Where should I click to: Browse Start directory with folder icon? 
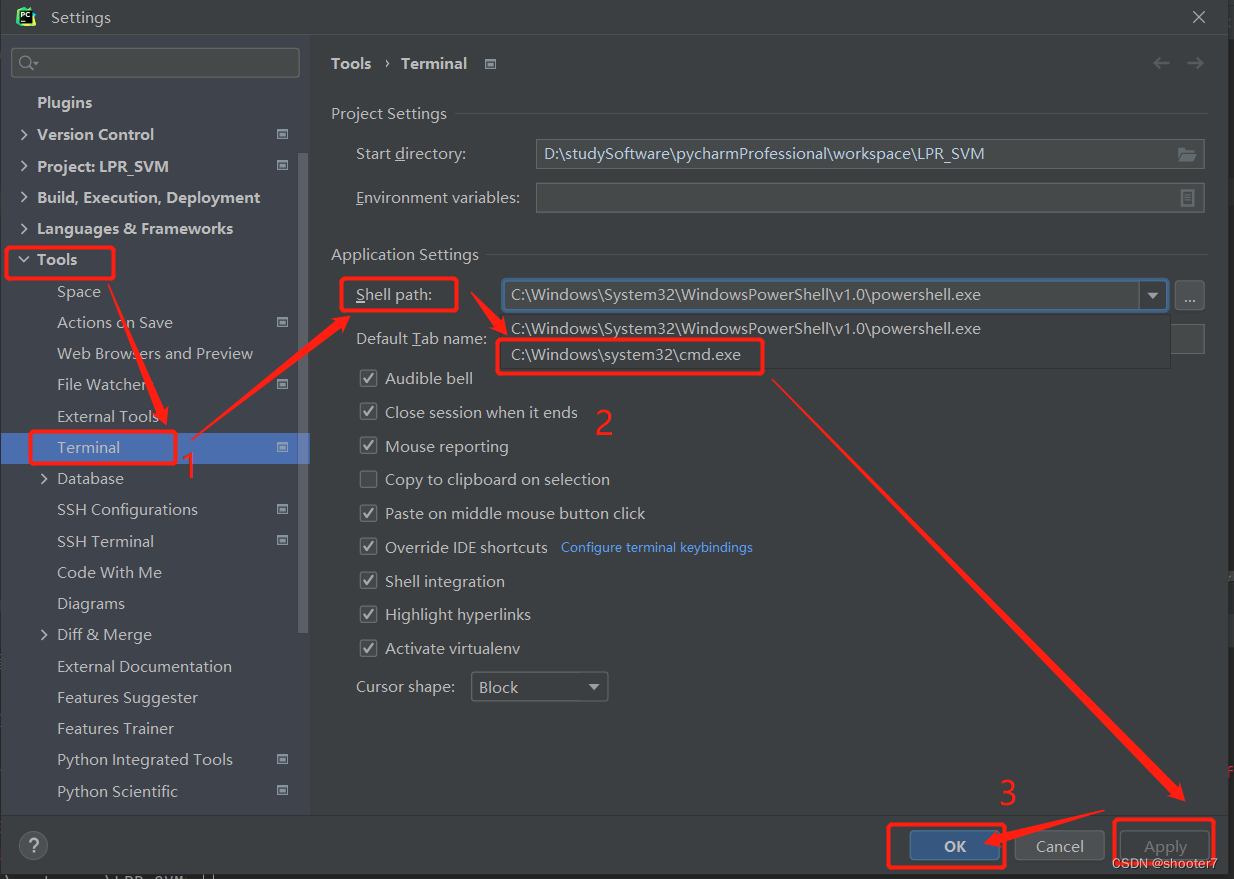(x=1187, y=154)
